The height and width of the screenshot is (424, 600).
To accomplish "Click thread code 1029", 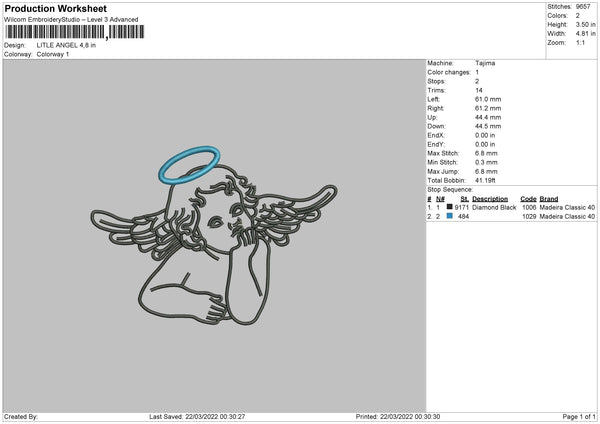I will [529, 217].
